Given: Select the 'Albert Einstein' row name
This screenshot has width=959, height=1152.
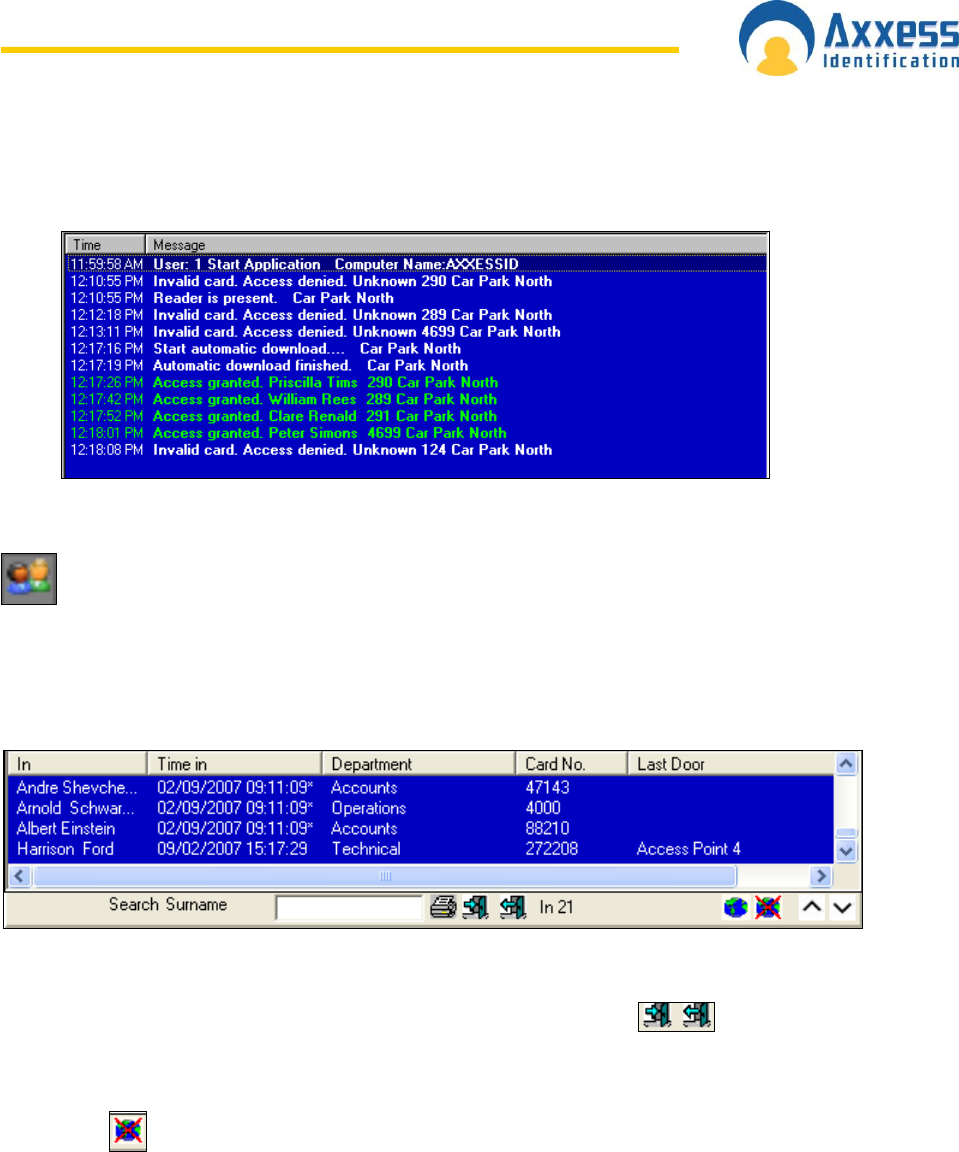Looking at the screenshot, I should click(66, 829).
